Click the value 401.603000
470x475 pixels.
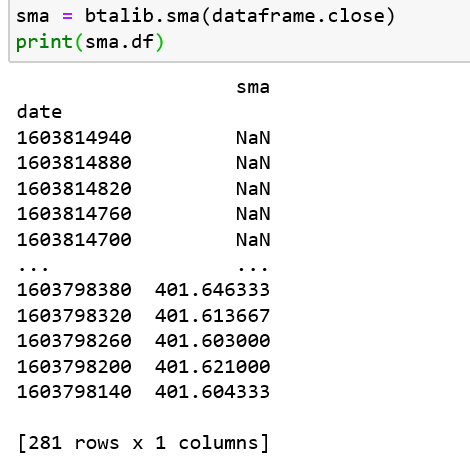coord(212,341)
